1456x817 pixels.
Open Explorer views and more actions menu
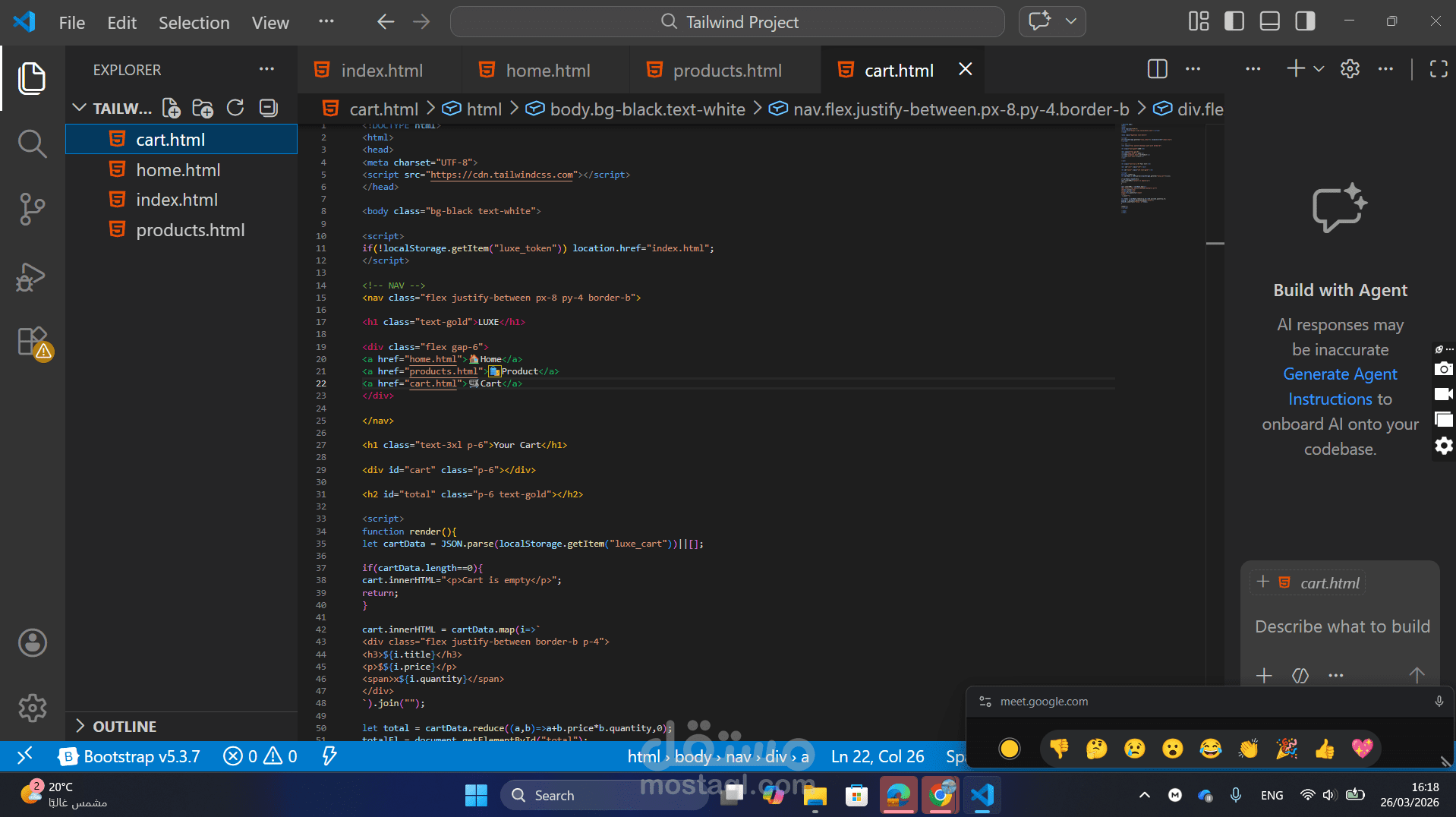(266, 69)
